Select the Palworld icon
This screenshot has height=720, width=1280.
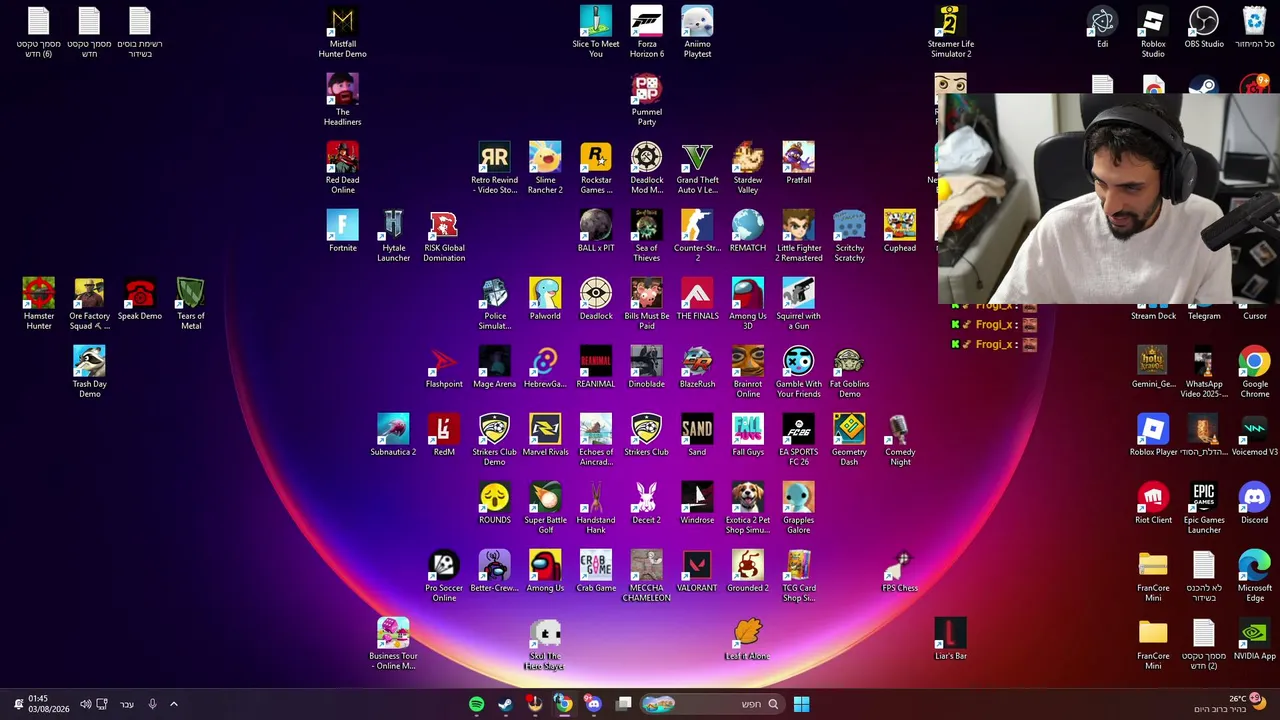(x=545, y=300)
